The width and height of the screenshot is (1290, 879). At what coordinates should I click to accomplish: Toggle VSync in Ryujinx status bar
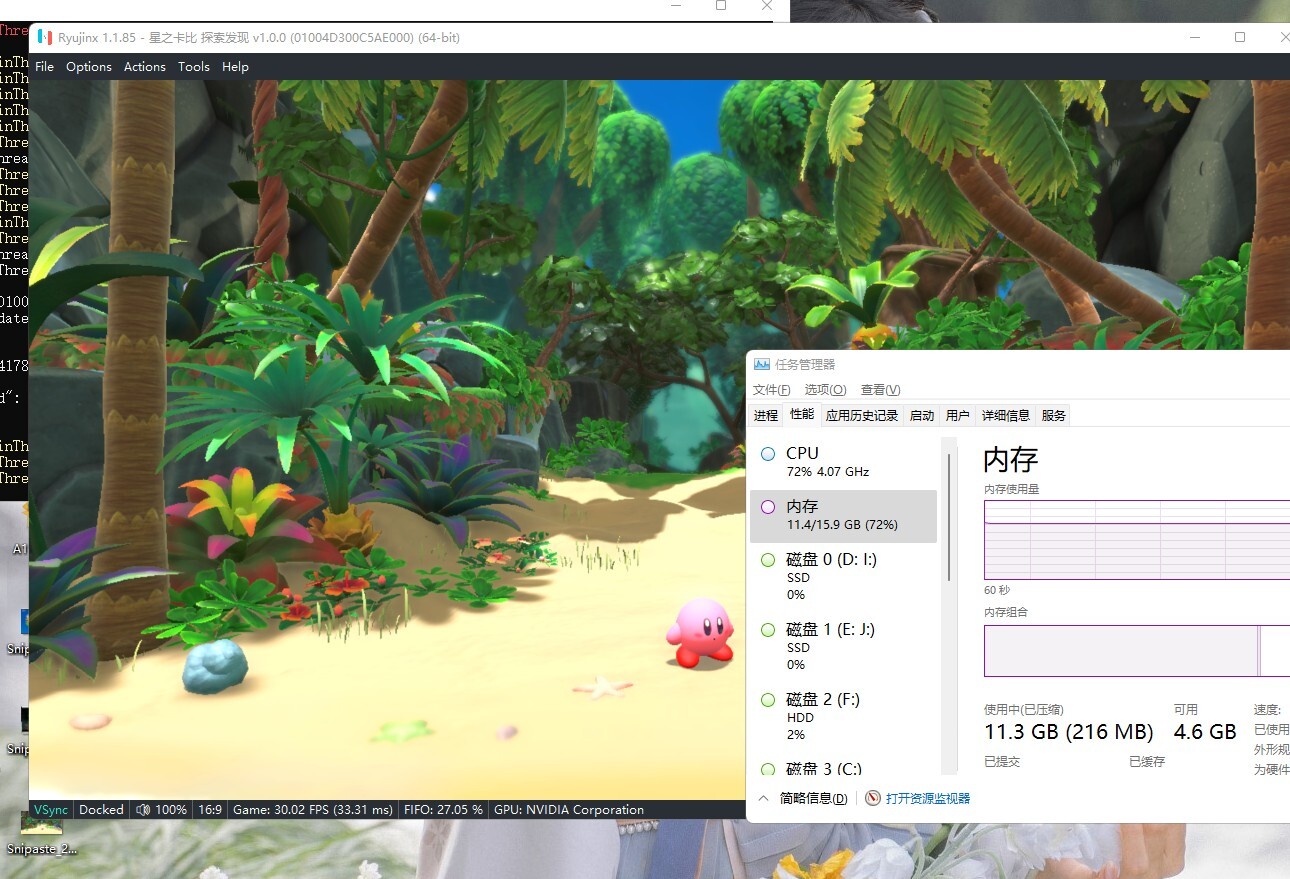coord(51,810)
